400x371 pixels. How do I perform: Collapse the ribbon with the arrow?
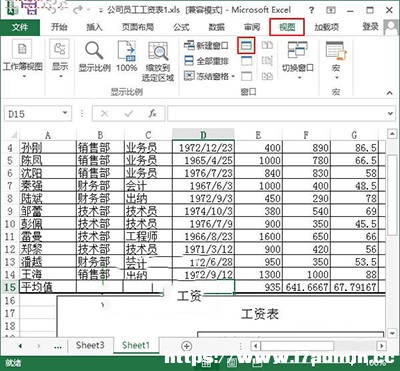[390, 93]
